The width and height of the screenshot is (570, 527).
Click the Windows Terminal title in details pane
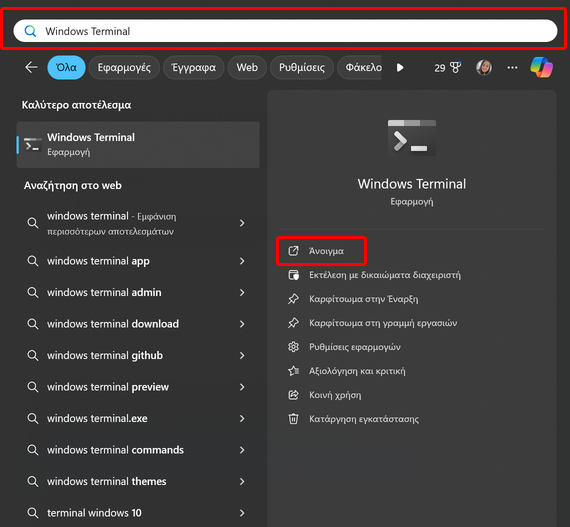pos(412,184)
